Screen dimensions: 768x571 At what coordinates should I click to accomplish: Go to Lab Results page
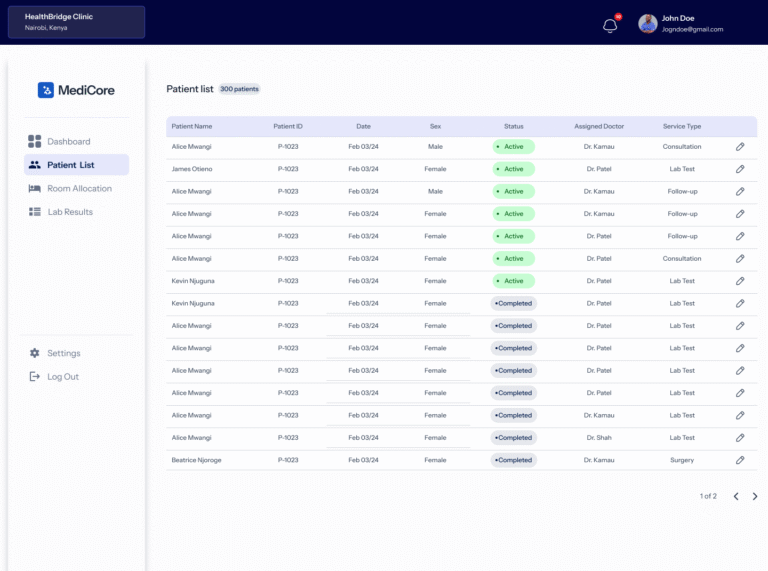[x=70, y=212]
